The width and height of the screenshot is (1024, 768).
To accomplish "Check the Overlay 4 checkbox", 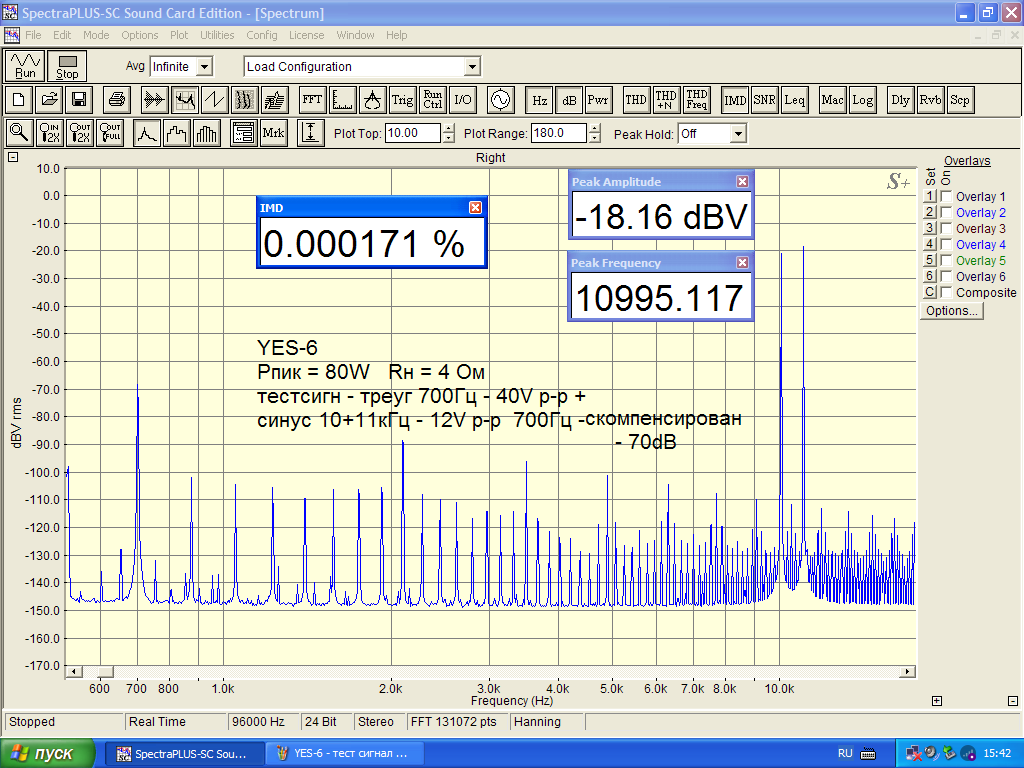I will point(946,245).
